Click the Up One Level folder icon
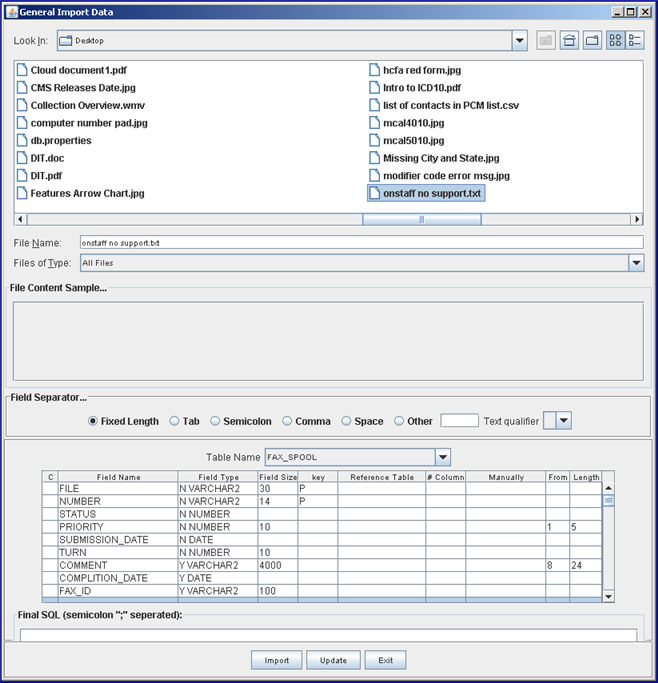This screenshot has height=683, width=658. (546, 41)
